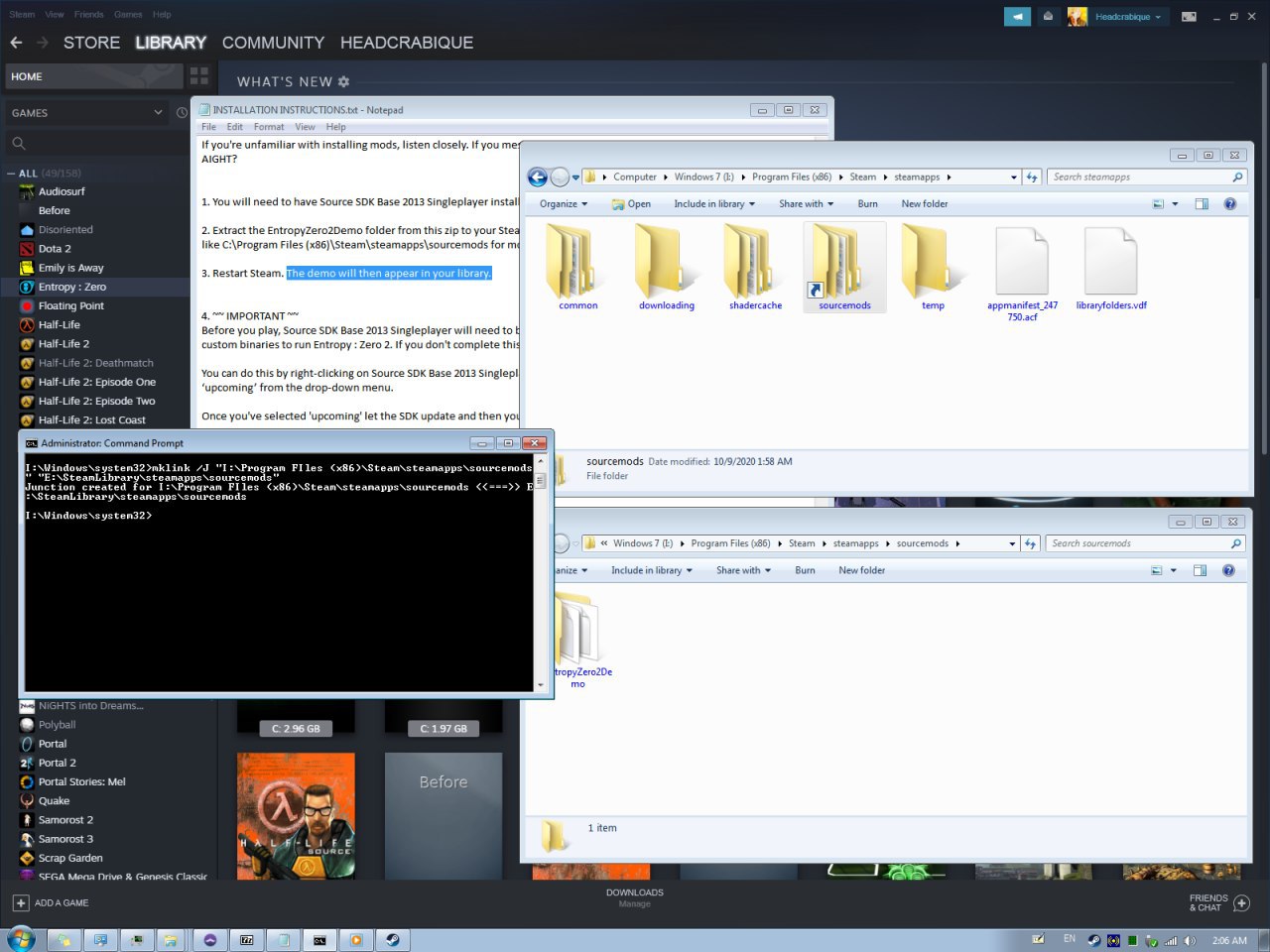Screen dimensions: 1270x952
Task: Go back with Steam's back arrow
Action: coord(16,43)
